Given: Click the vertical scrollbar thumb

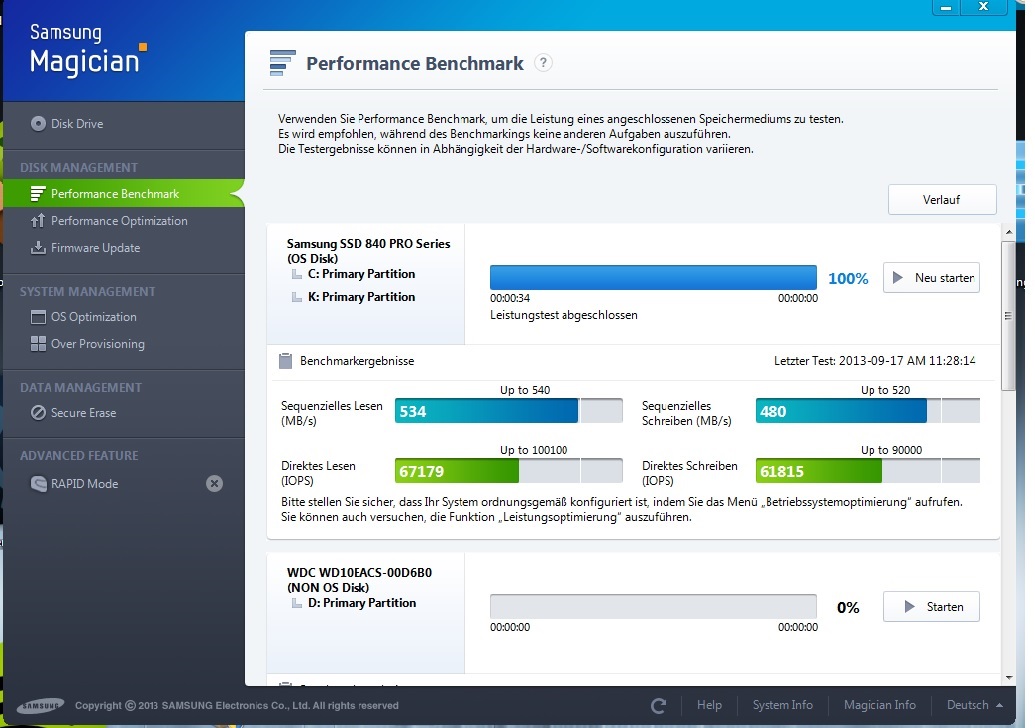Looking at the screenshot, I should click(1009, 315).
